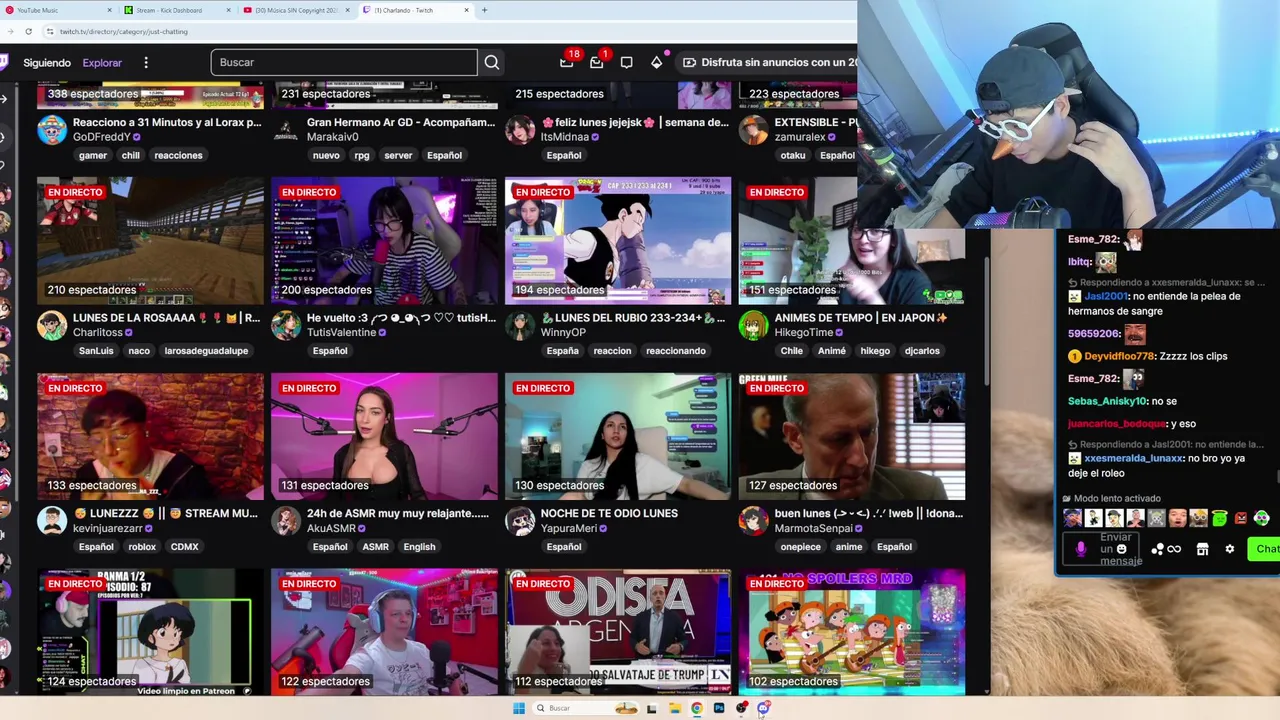
Task: Insert the red angry face emote
Action: [1241, 518]
